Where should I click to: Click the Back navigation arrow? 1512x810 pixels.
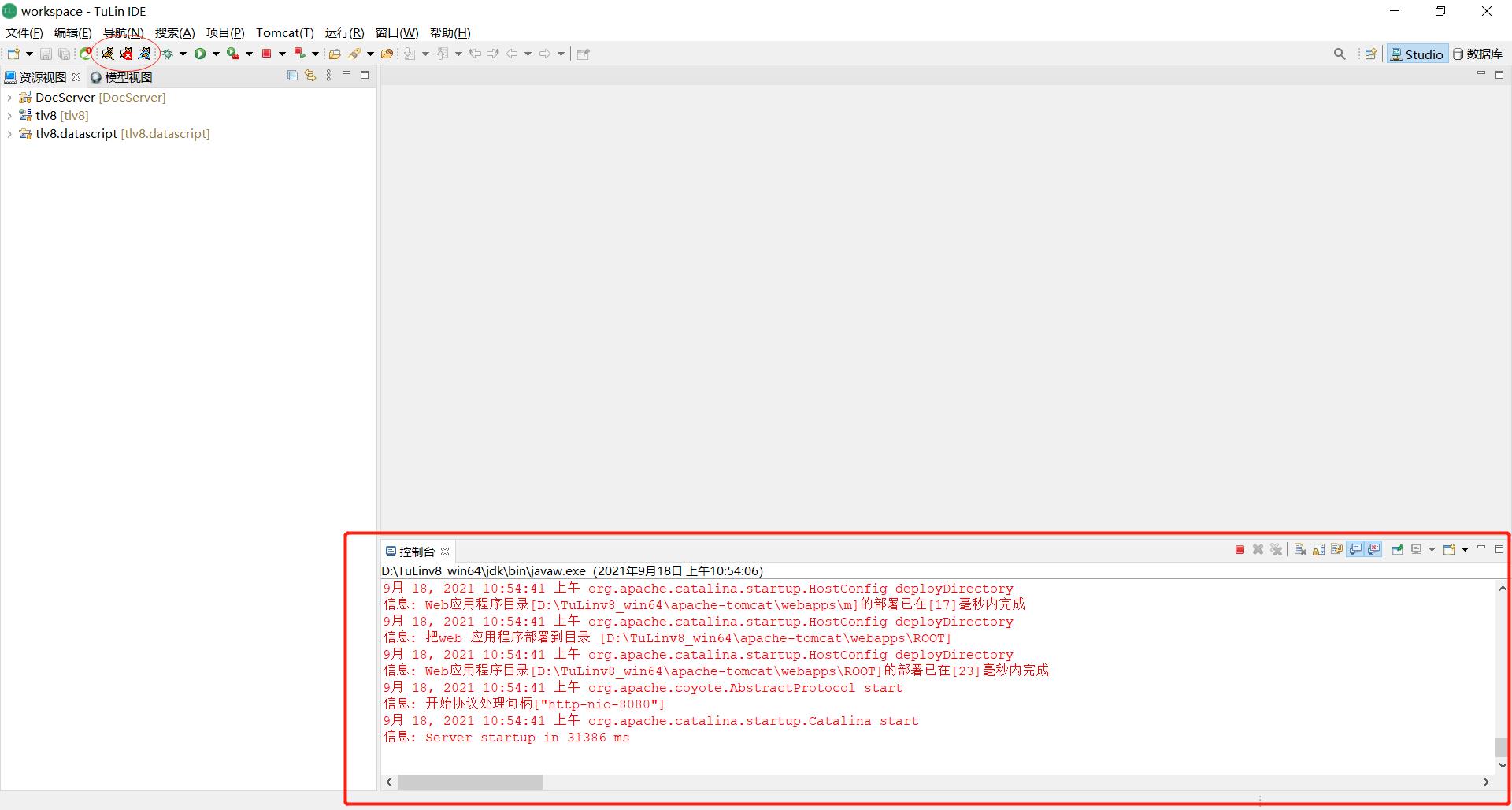tap(512, 54)
